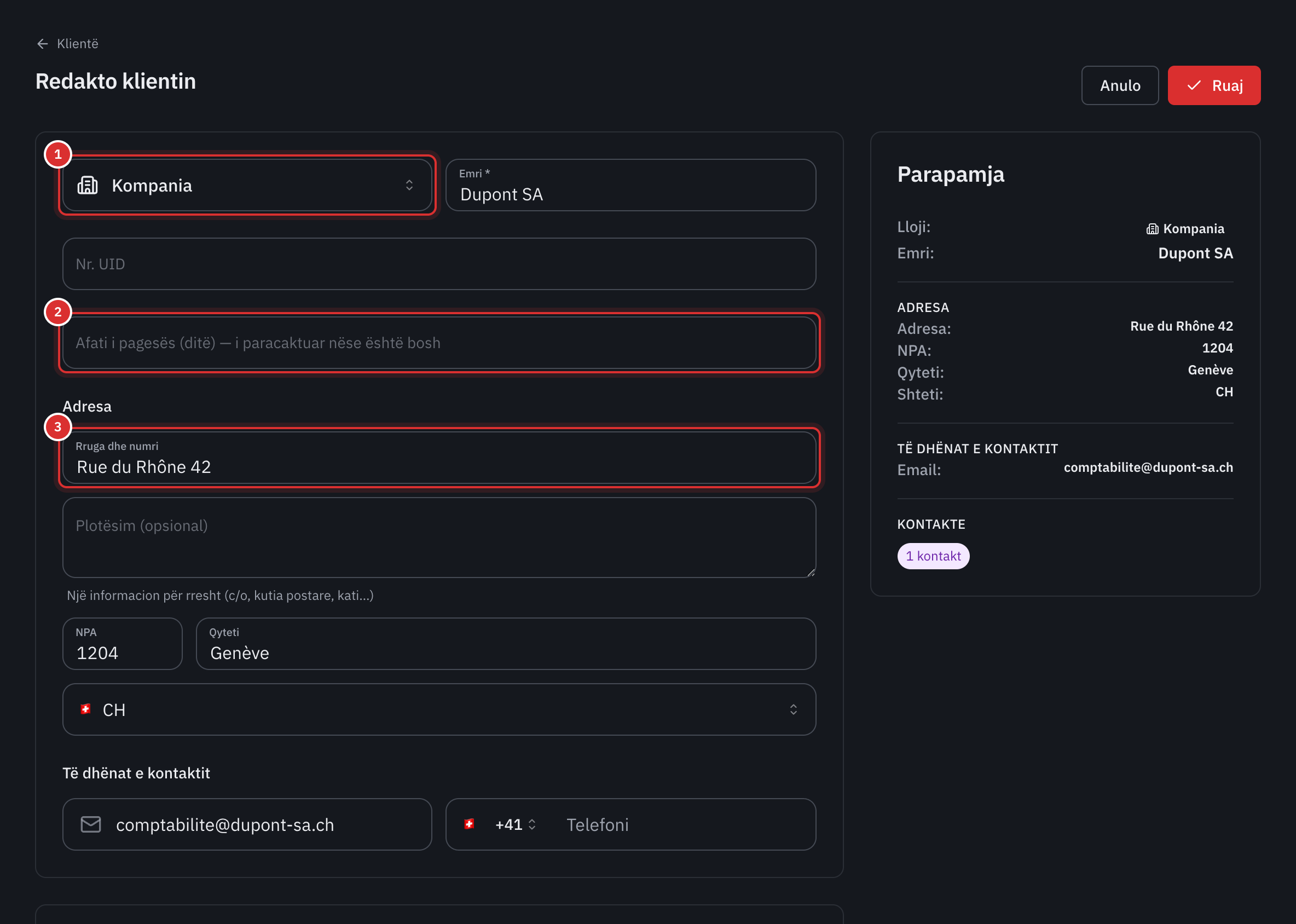Click the envelope icon in the email field

[x=91, y=824]
